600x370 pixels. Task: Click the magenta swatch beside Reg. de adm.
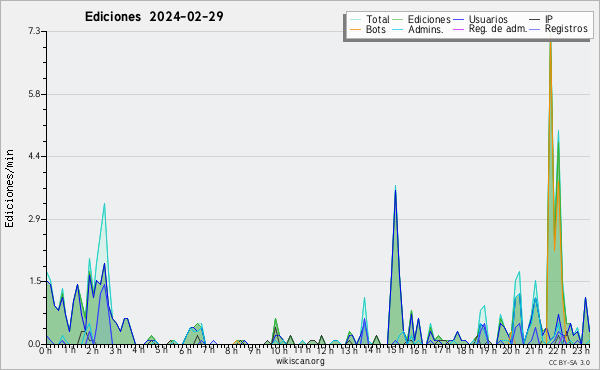tap(458, 29)
